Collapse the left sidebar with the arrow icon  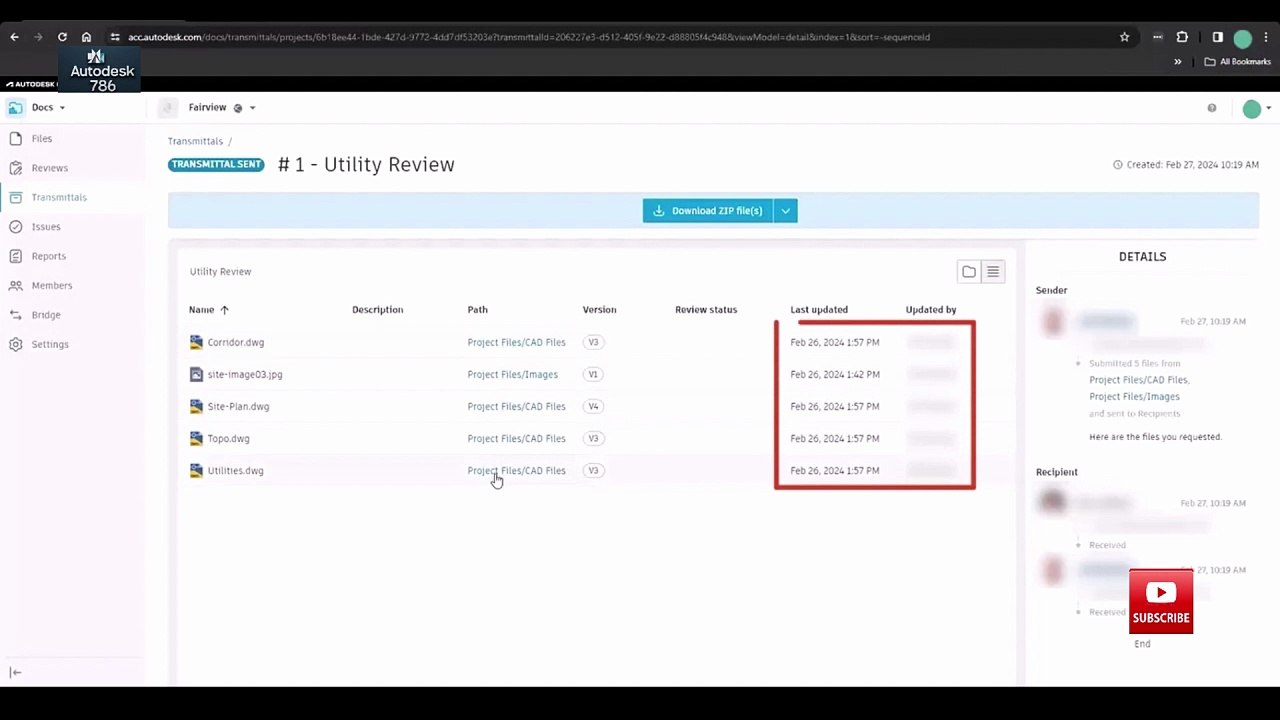point(15,673)
